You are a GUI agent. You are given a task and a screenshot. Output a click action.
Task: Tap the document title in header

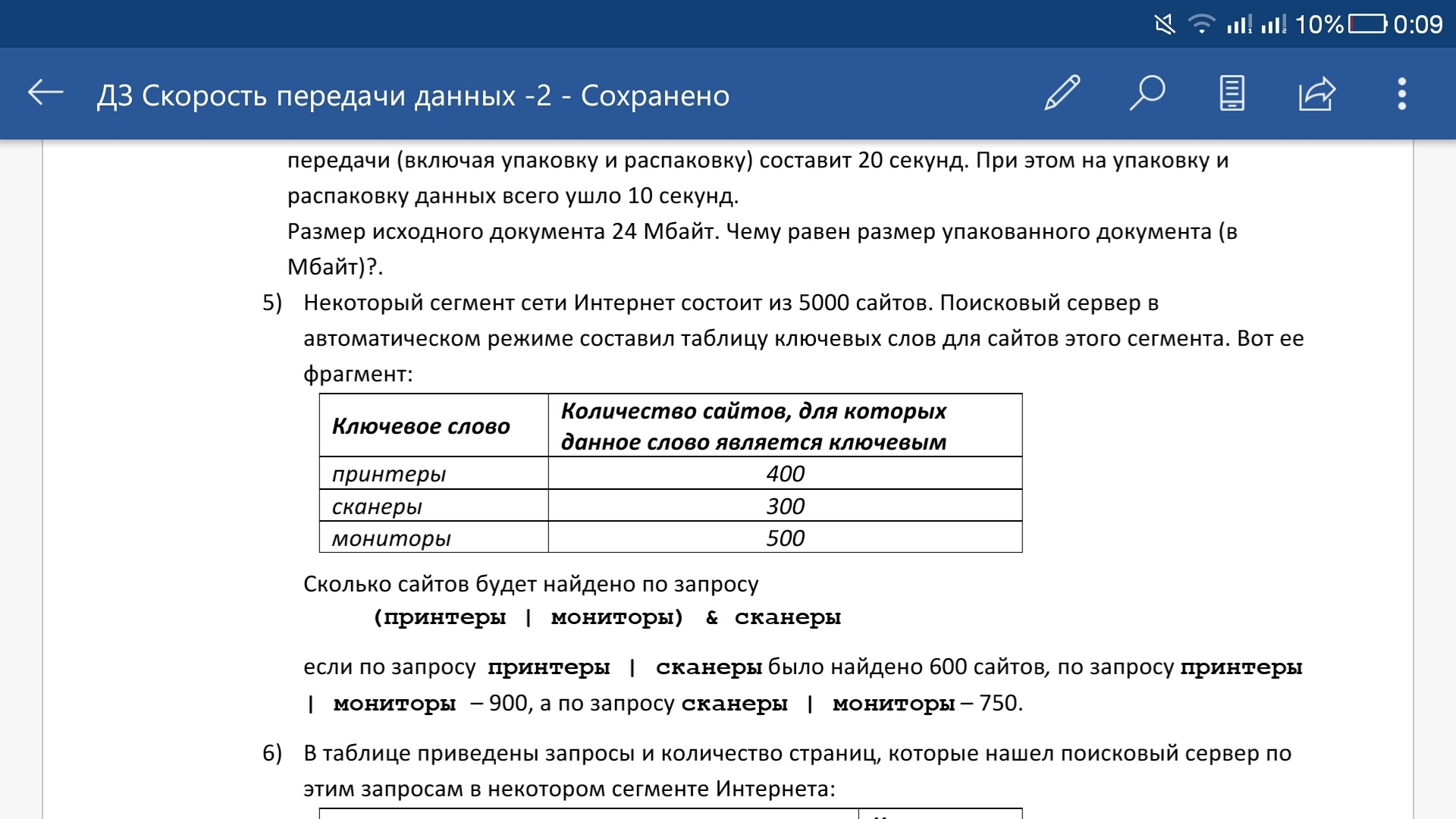[x=413, y=96]
